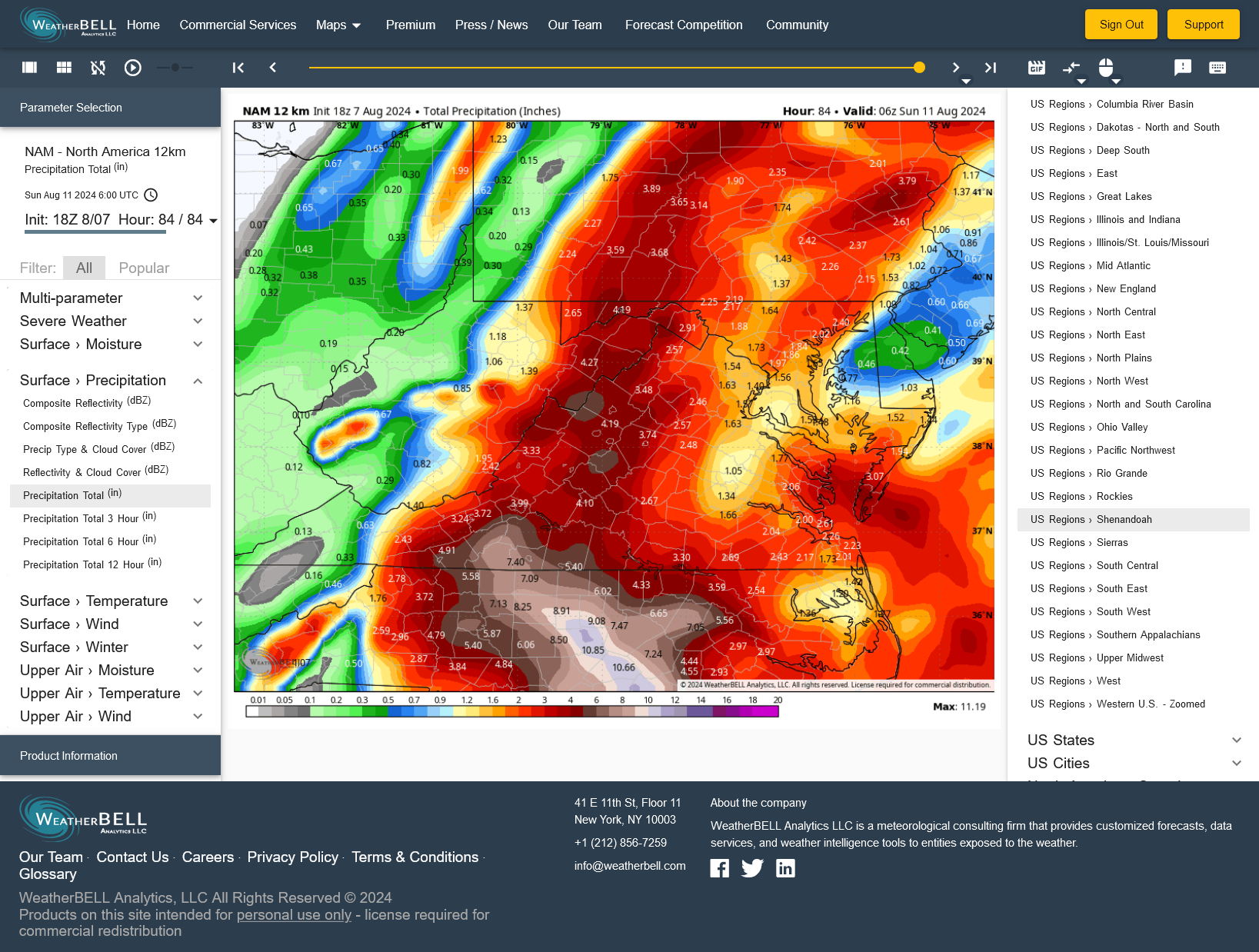1259x952 pixels.
Task: Click the middle of the forecast hour track
Action: click(x=614, y=68)
